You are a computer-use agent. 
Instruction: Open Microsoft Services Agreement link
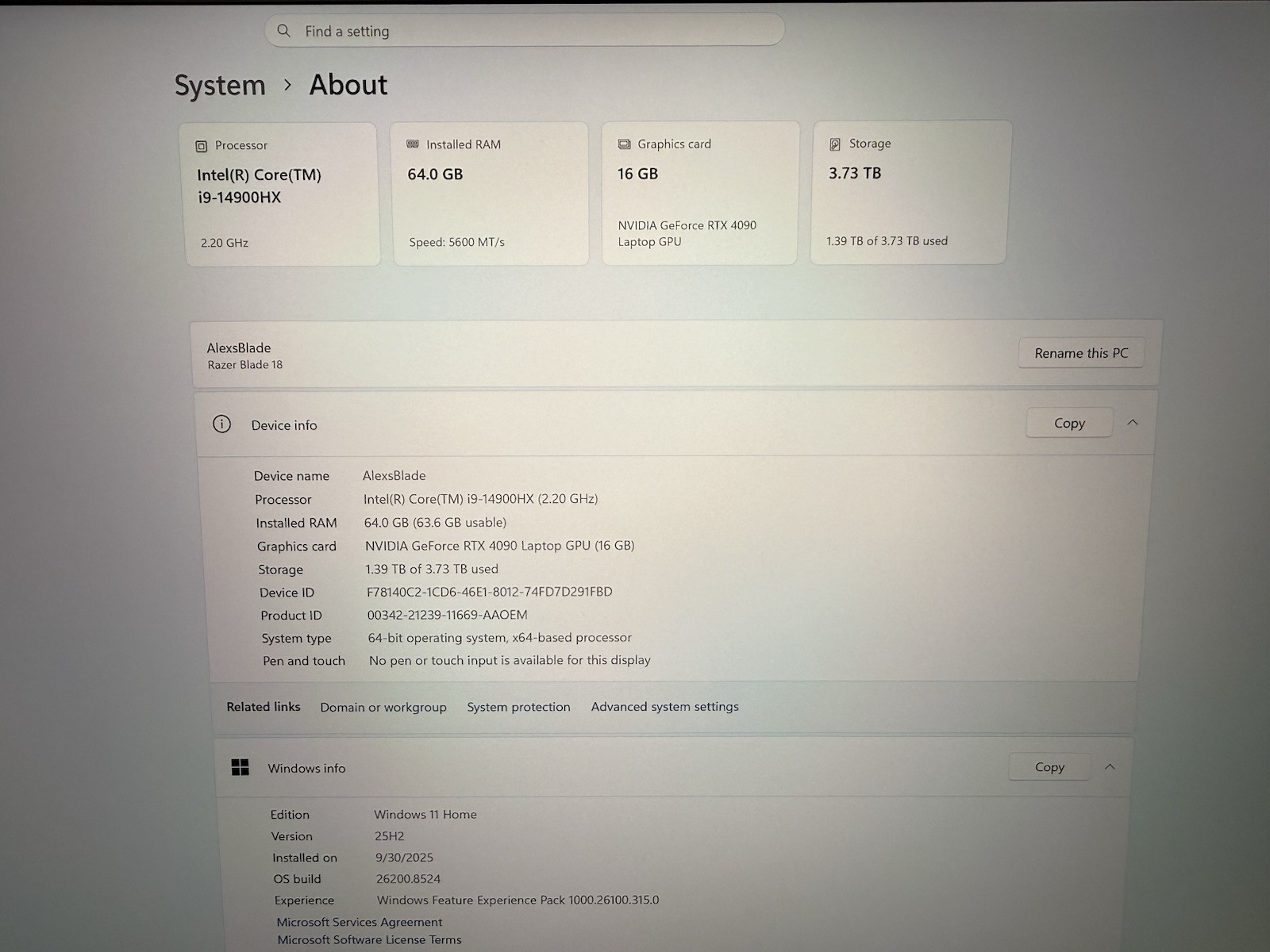[x=360, y=922]
